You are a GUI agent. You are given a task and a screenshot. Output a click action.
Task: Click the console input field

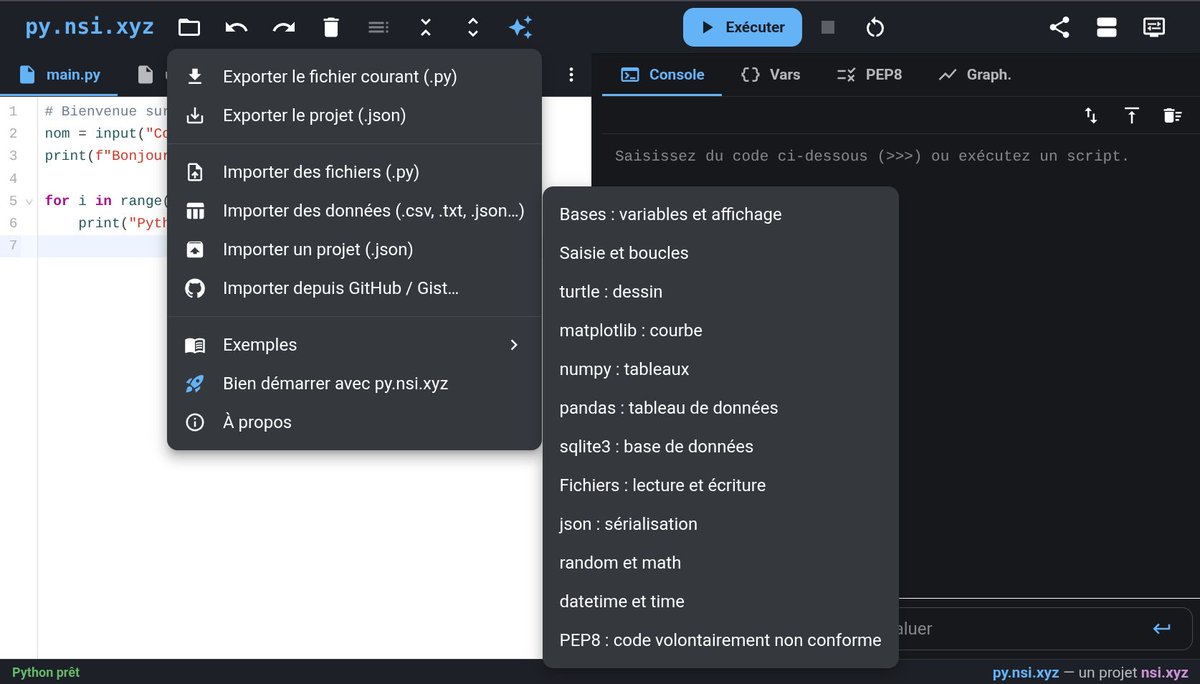[x=1020, y=628]
